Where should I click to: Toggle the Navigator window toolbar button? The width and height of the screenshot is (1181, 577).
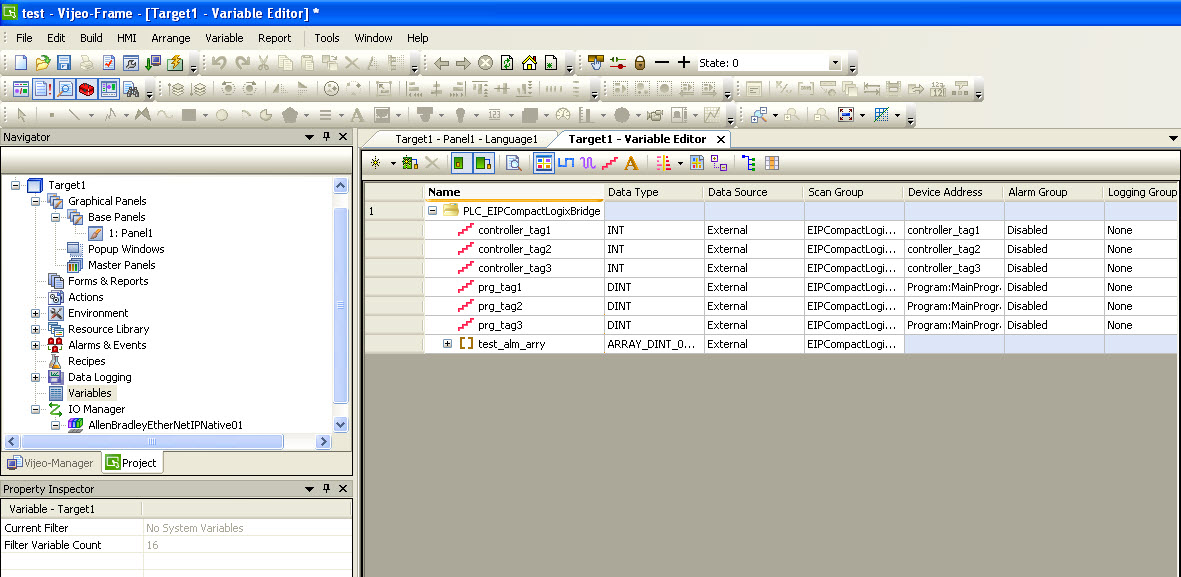point(20,89)
